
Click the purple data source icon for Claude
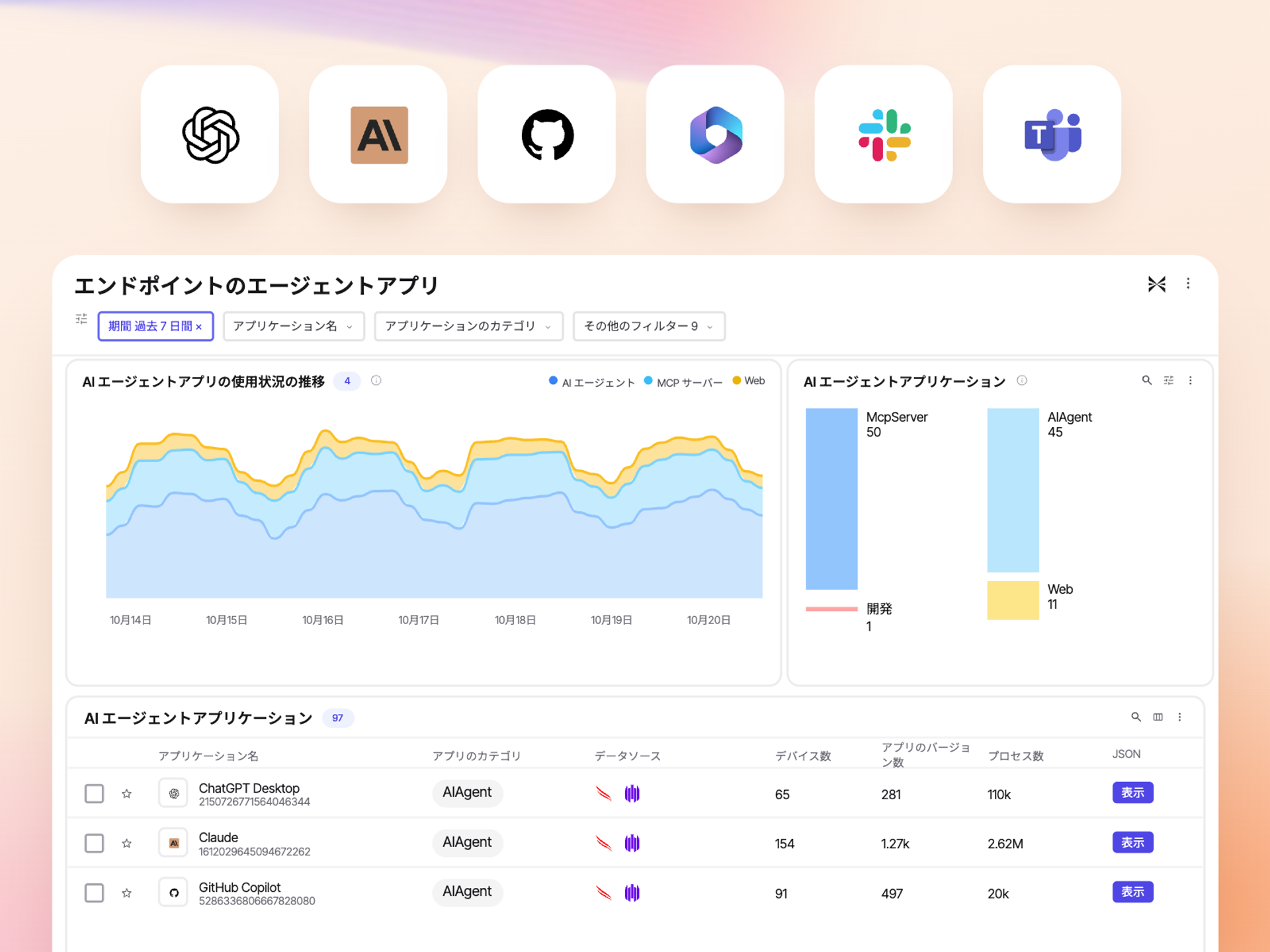(x=632, y=843)
